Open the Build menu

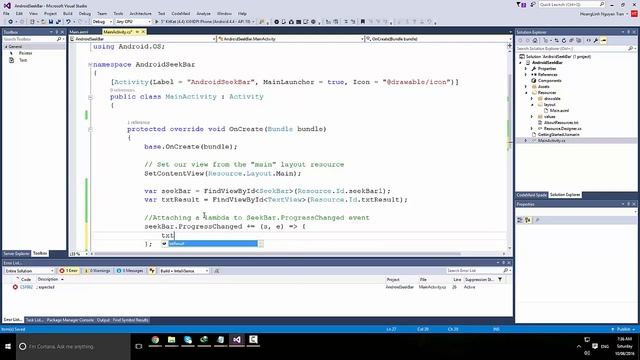(x=67, y=13)
